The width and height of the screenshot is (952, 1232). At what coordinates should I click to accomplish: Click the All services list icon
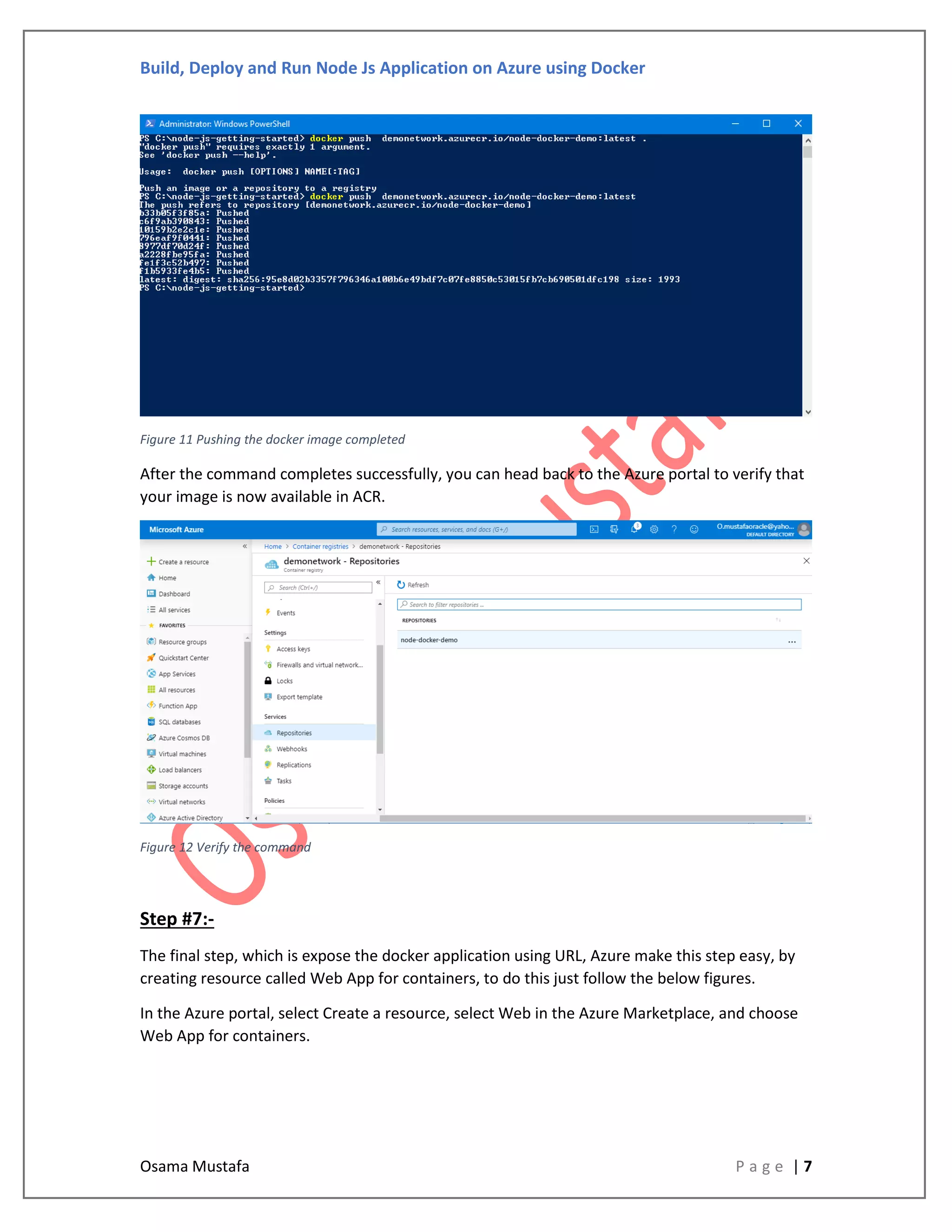coord(151,609)
